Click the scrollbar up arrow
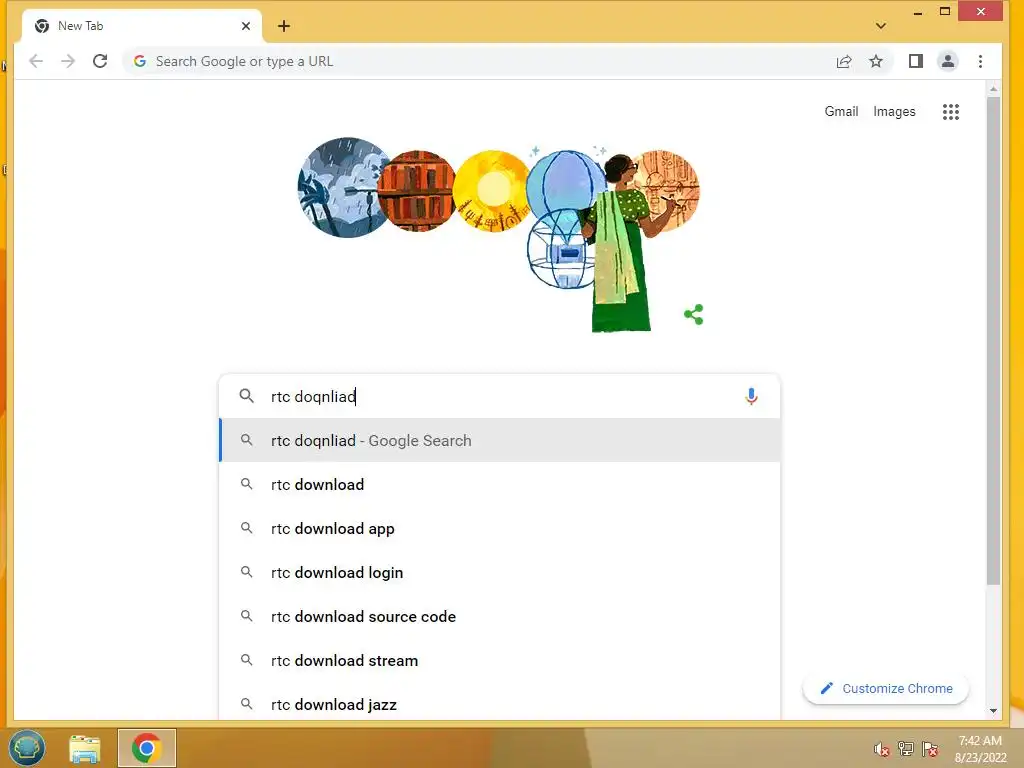Screen dimensions: 1024x768 click(x=993, y=88)
